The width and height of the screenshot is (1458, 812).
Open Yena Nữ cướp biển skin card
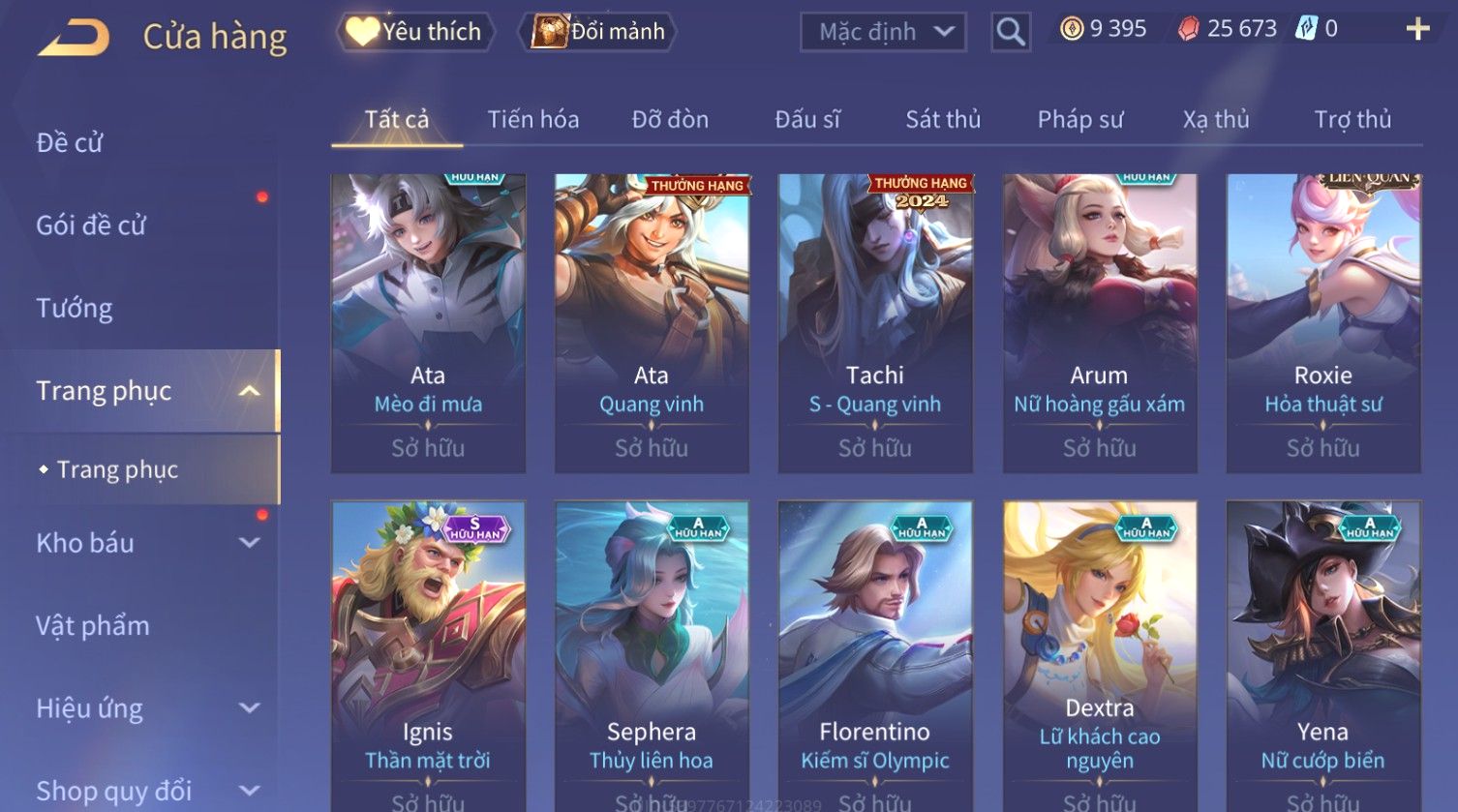pos(1323,656)
